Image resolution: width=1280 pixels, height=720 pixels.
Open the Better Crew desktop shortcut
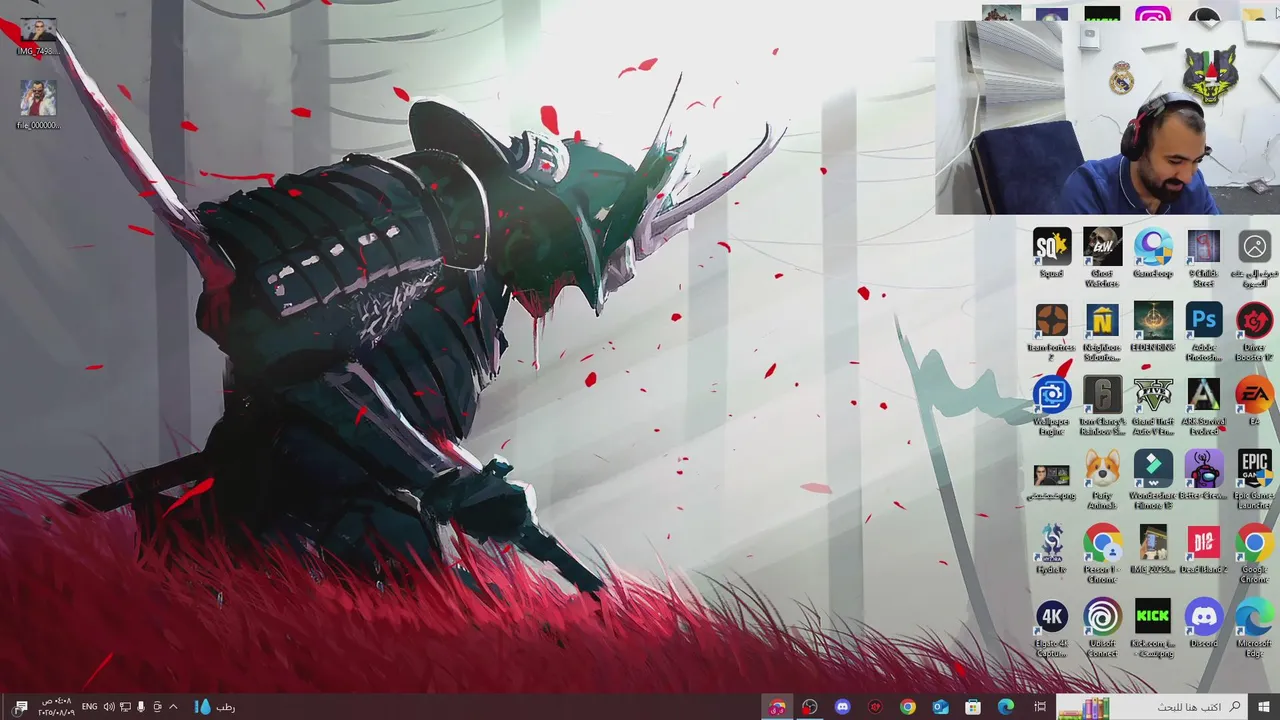point(1203,475)
